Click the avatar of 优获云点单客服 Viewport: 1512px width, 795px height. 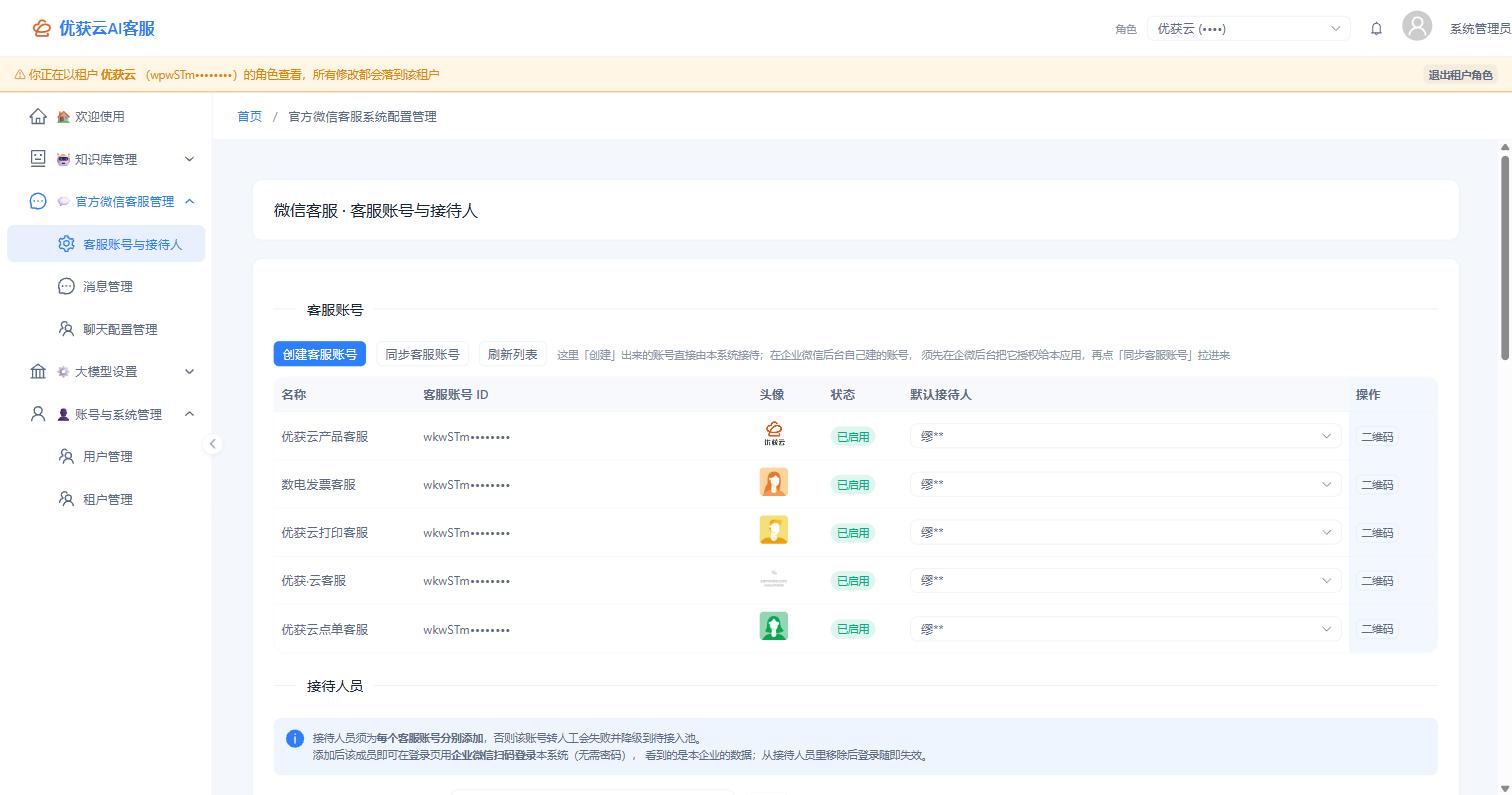tap(774, 626)
